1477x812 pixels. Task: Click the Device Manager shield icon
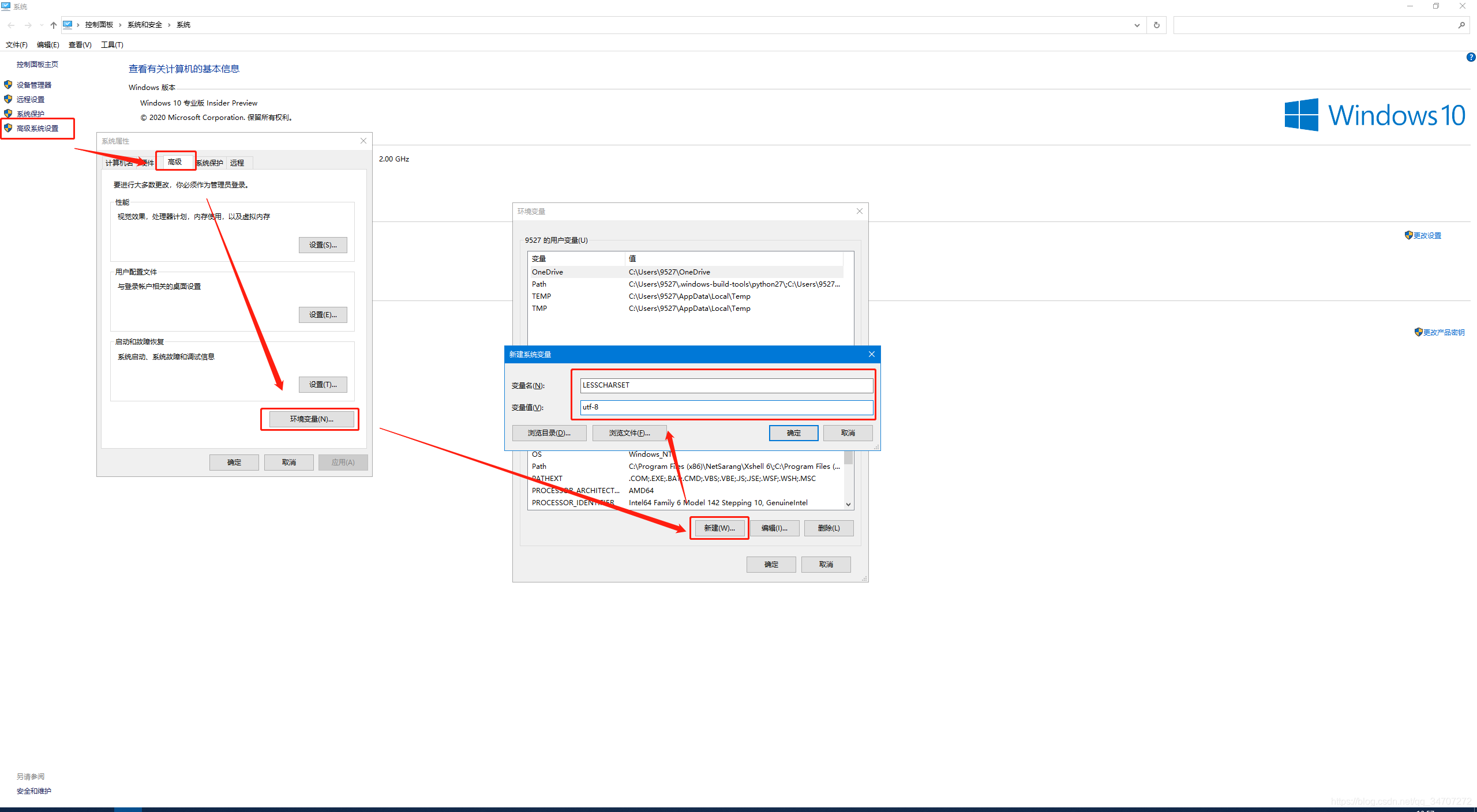(x=8, y=85)
